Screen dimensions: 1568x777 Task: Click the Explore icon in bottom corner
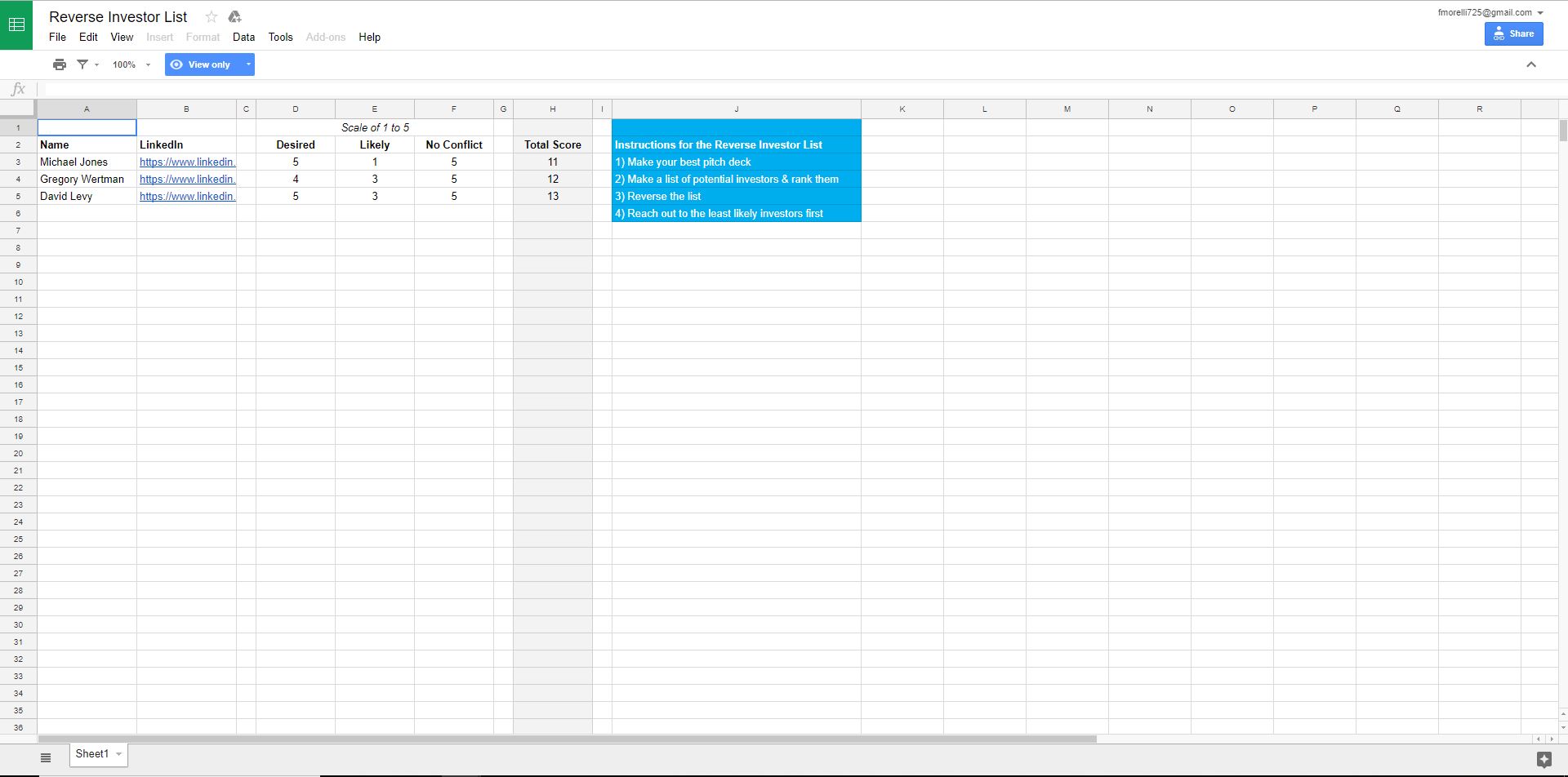click(x=1543, y=760)
